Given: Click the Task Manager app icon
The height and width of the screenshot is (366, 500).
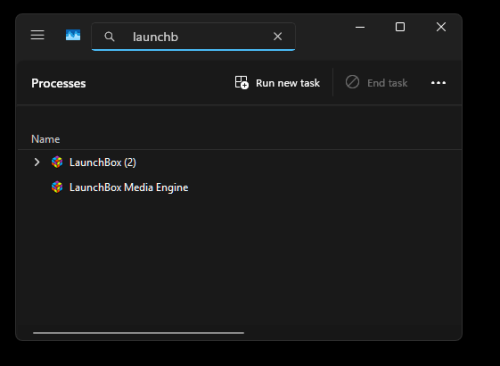Looking at the screenshot, I should [x=73, y=35].
